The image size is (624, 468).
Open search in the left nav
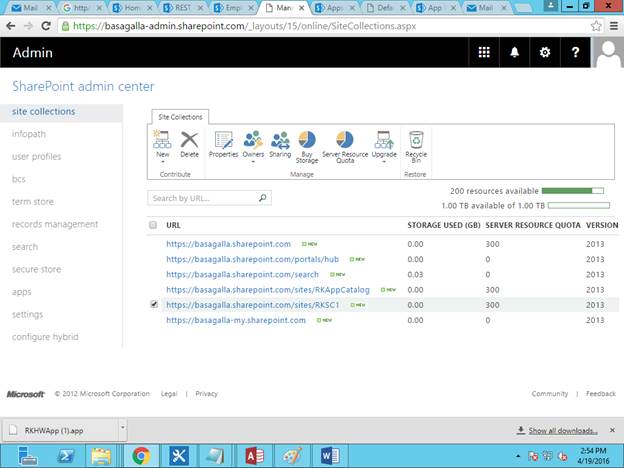25,247
